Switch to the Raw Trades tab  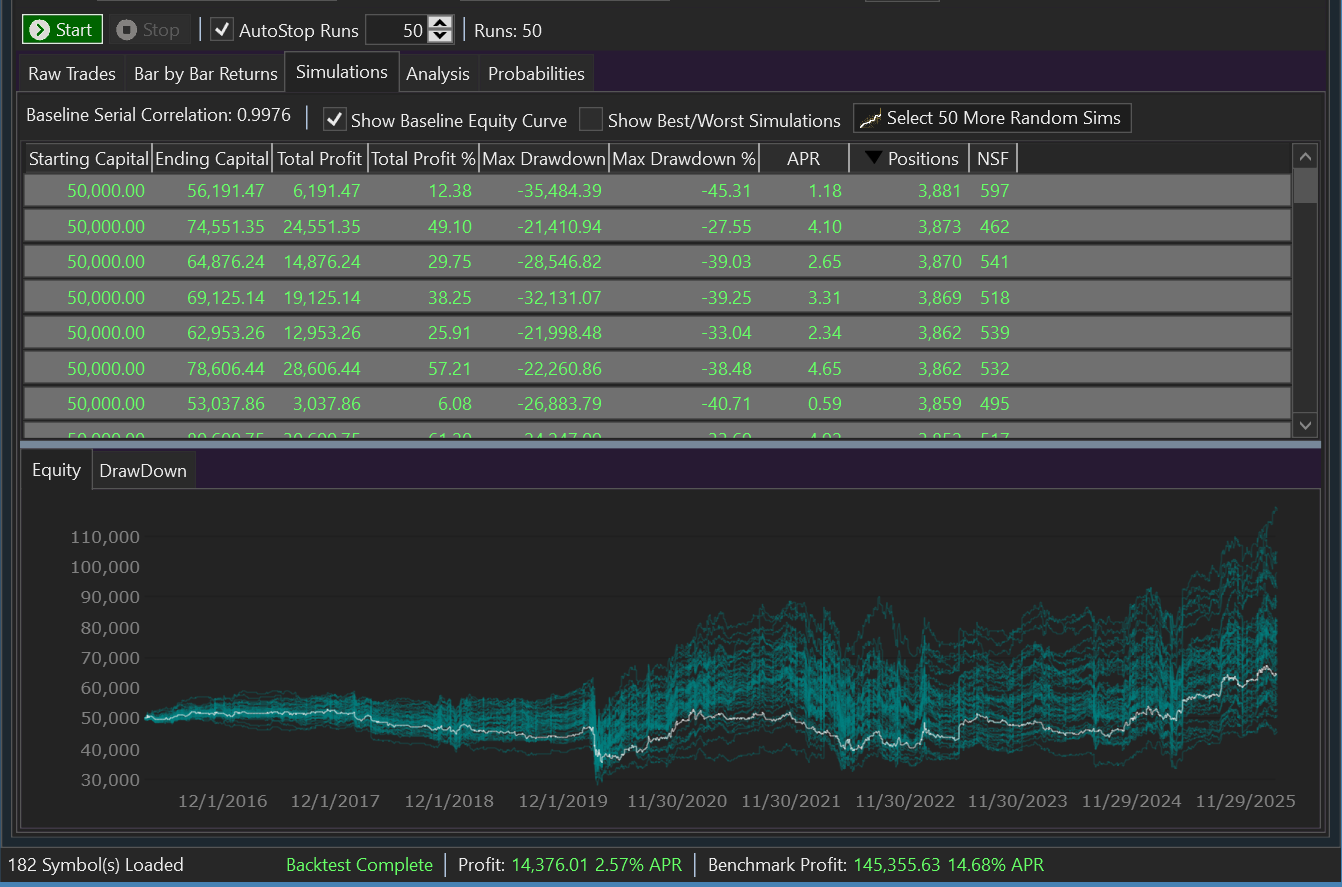(x=71, y=74)
